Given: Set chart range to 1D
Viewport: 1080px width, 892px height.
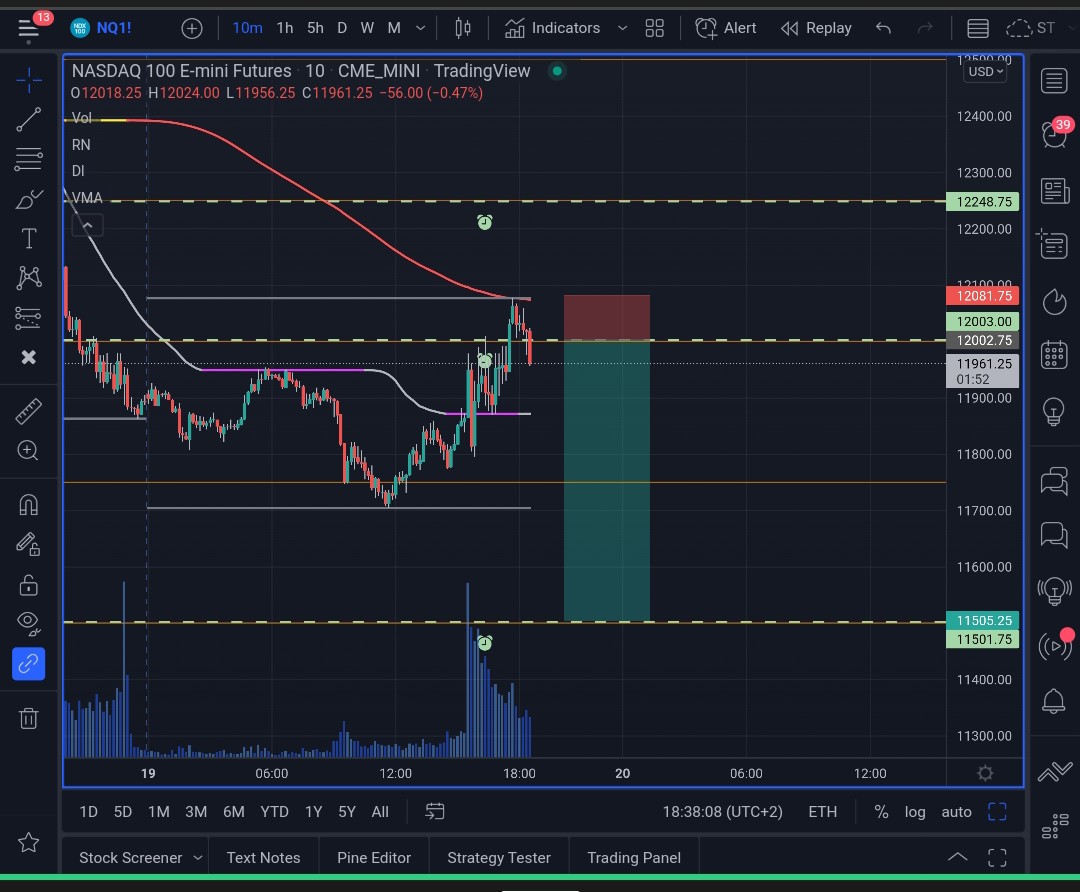Looking at the screenshot, I should click(89, 812).
